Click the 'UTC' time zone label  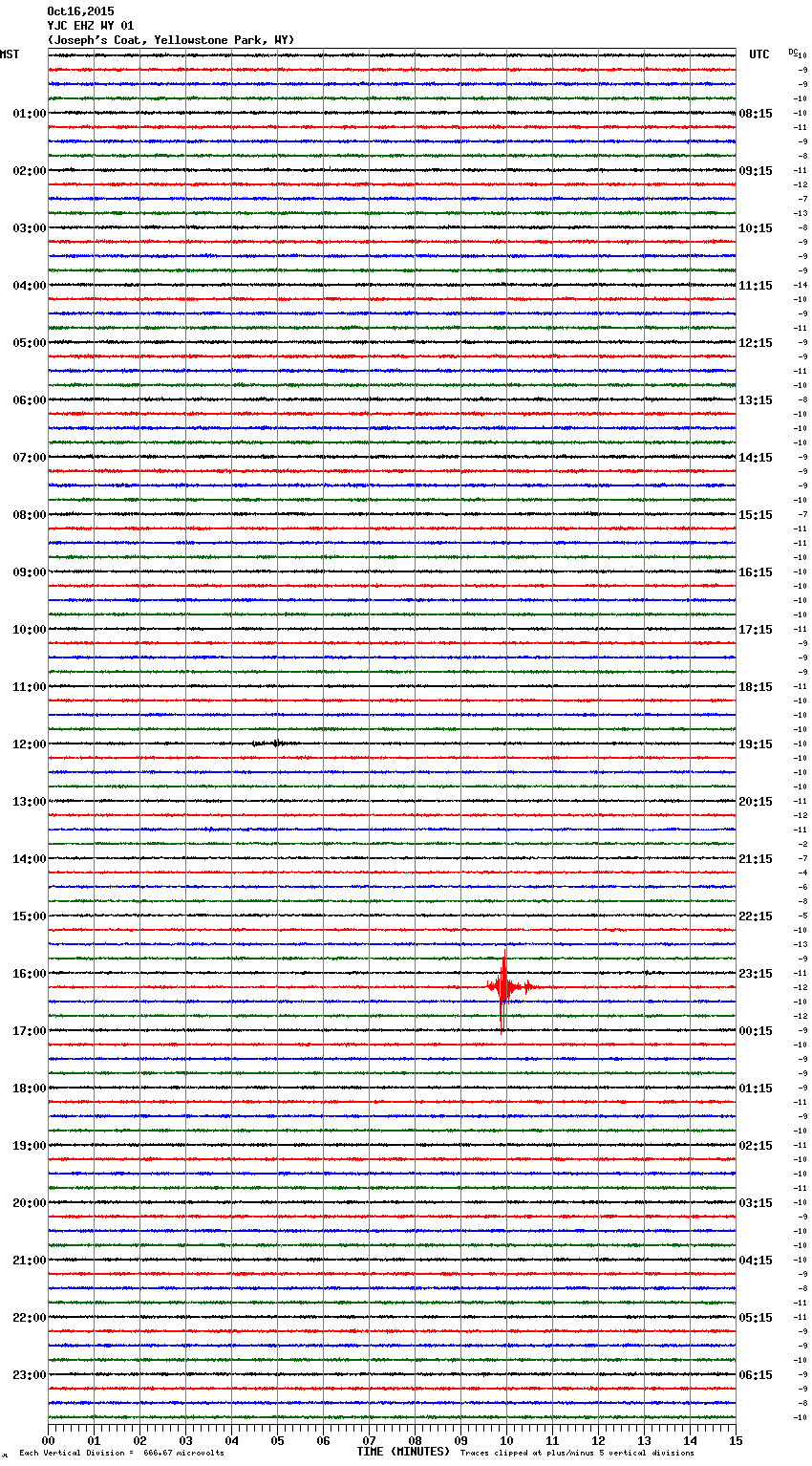[x=759, y=54]
